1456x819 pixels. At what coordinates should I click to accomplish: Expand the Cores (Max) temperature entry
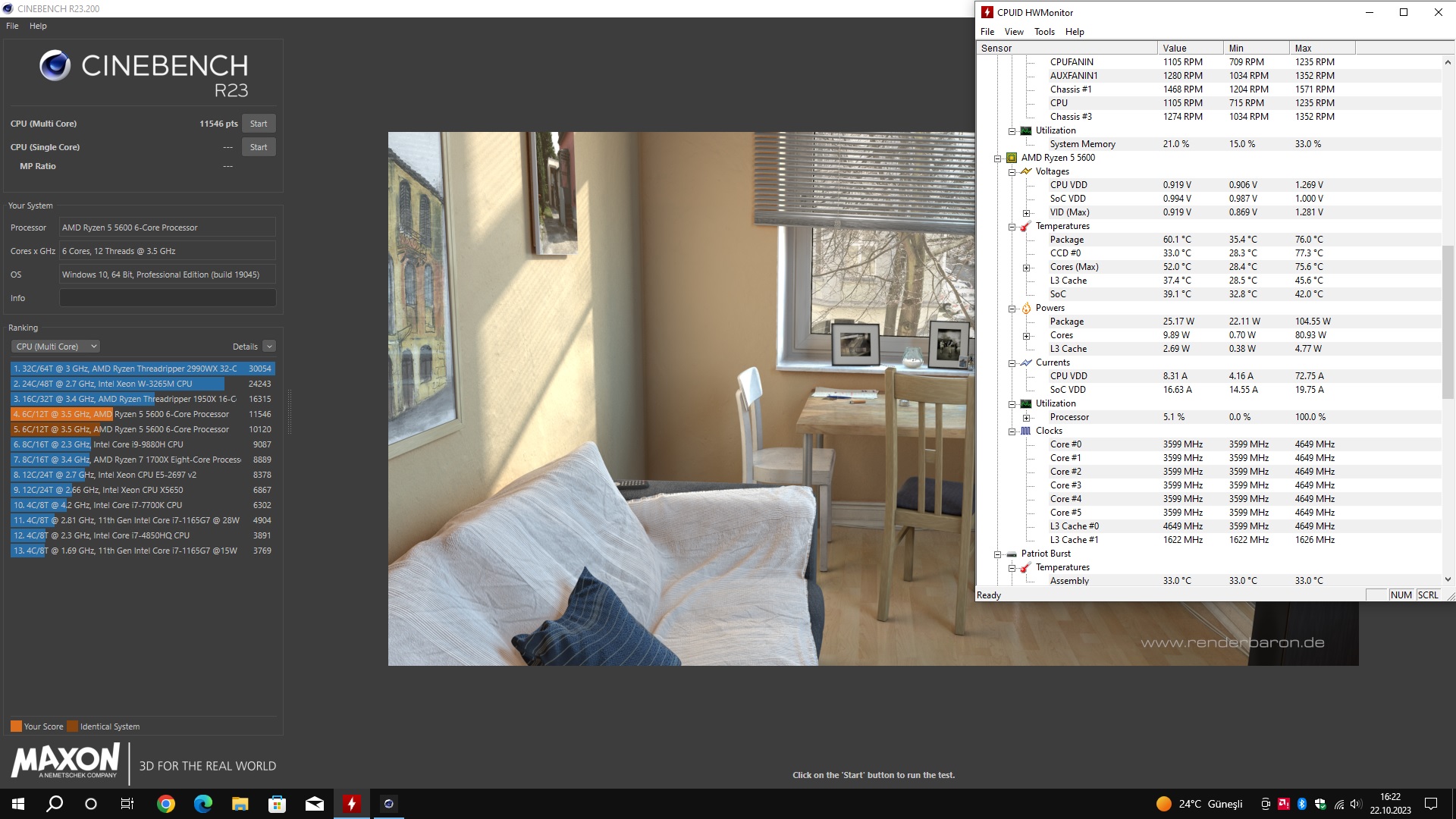click(1026, 268)
